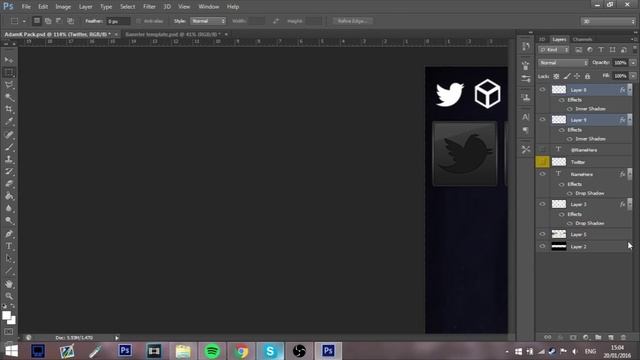This screenshot has height=360, width=640.
Task: Open the tool preset picker arrow
Action: (x=24, y=21)
